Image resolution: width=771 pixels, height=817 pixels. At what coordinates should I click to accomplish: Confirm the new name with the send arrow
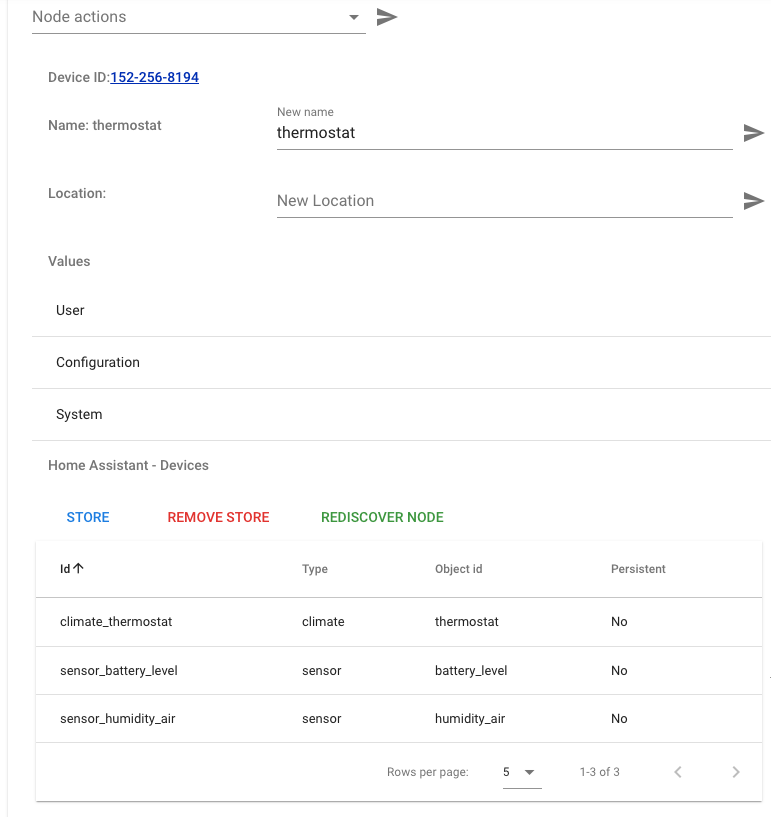(x=754, y=132)
